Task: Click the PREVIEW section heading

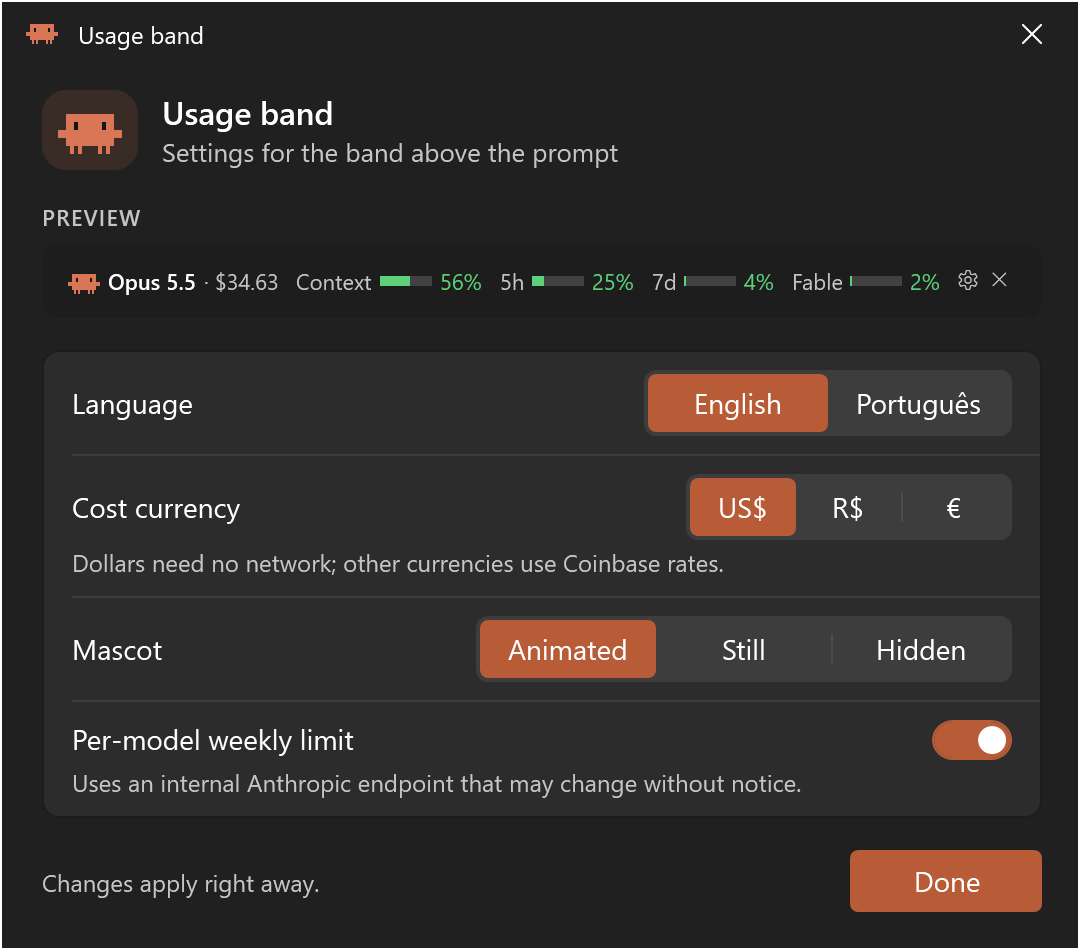Action: click(x=92, y=218)
